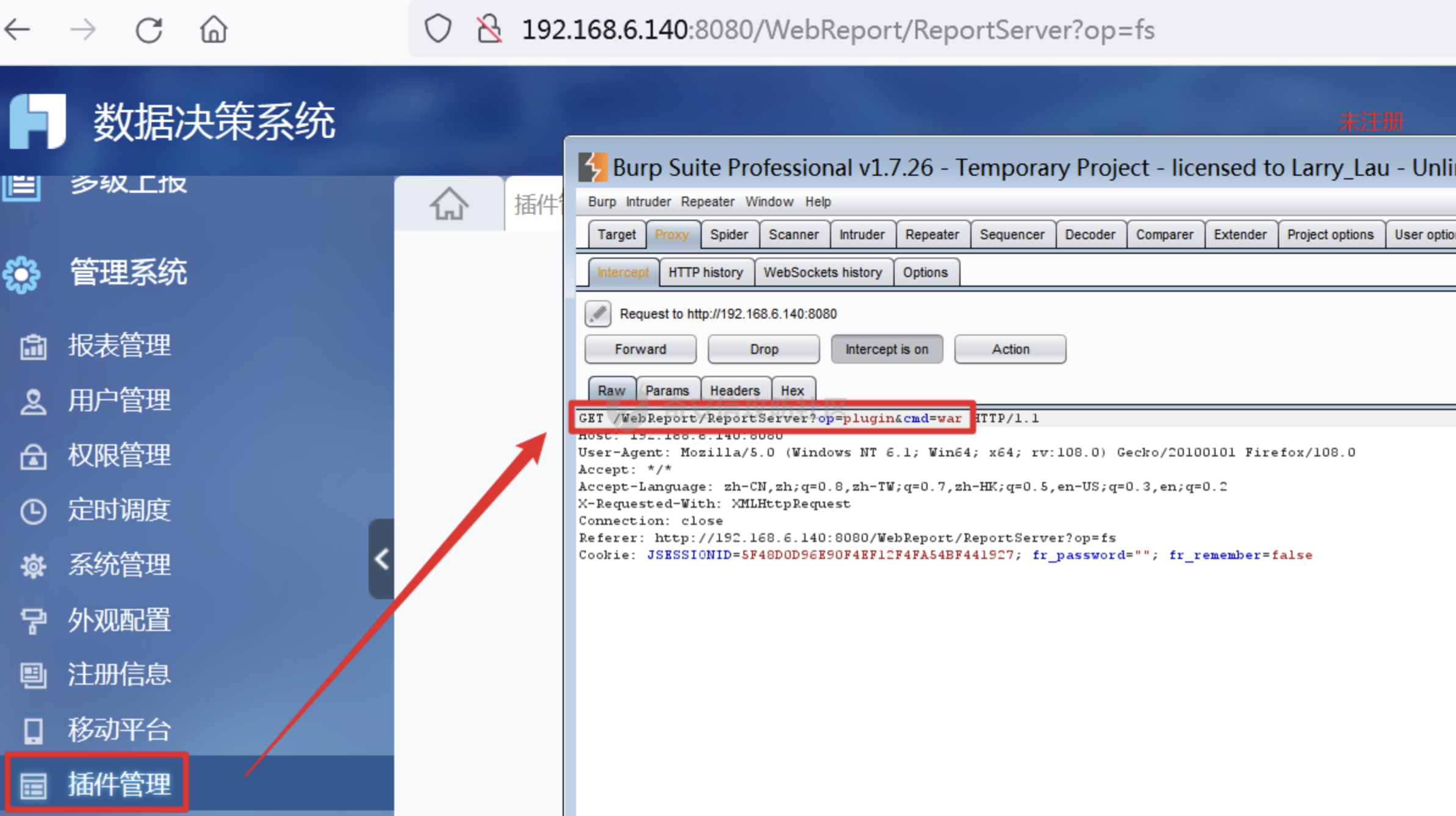
Task: Select the WebSockets history sub-tab
Action: pyautogui.click(x=823, y=273)
